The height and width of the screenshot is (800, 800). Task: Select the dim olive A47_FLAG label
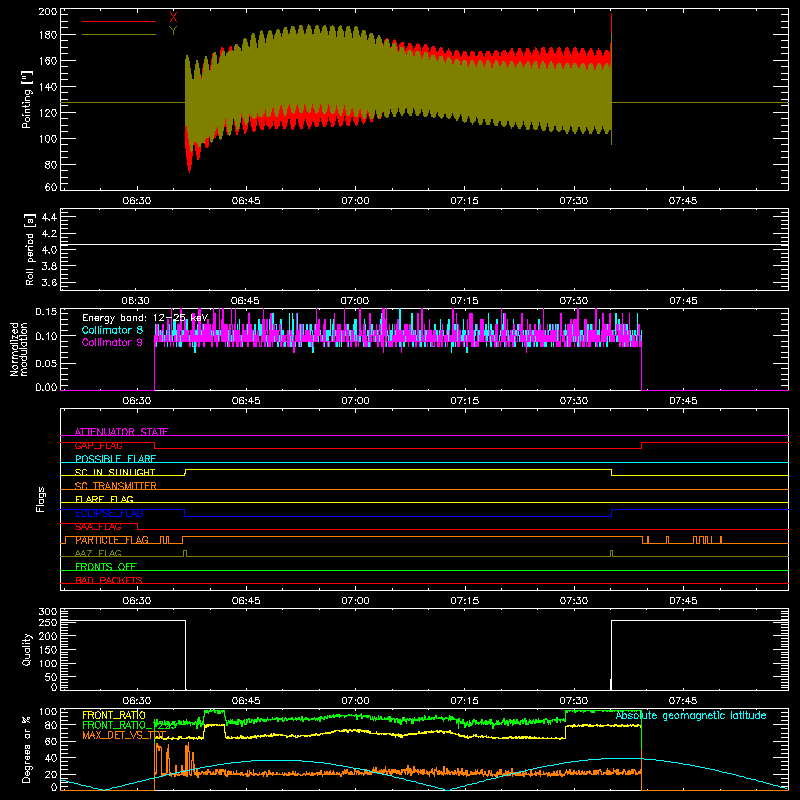(98, 553)
